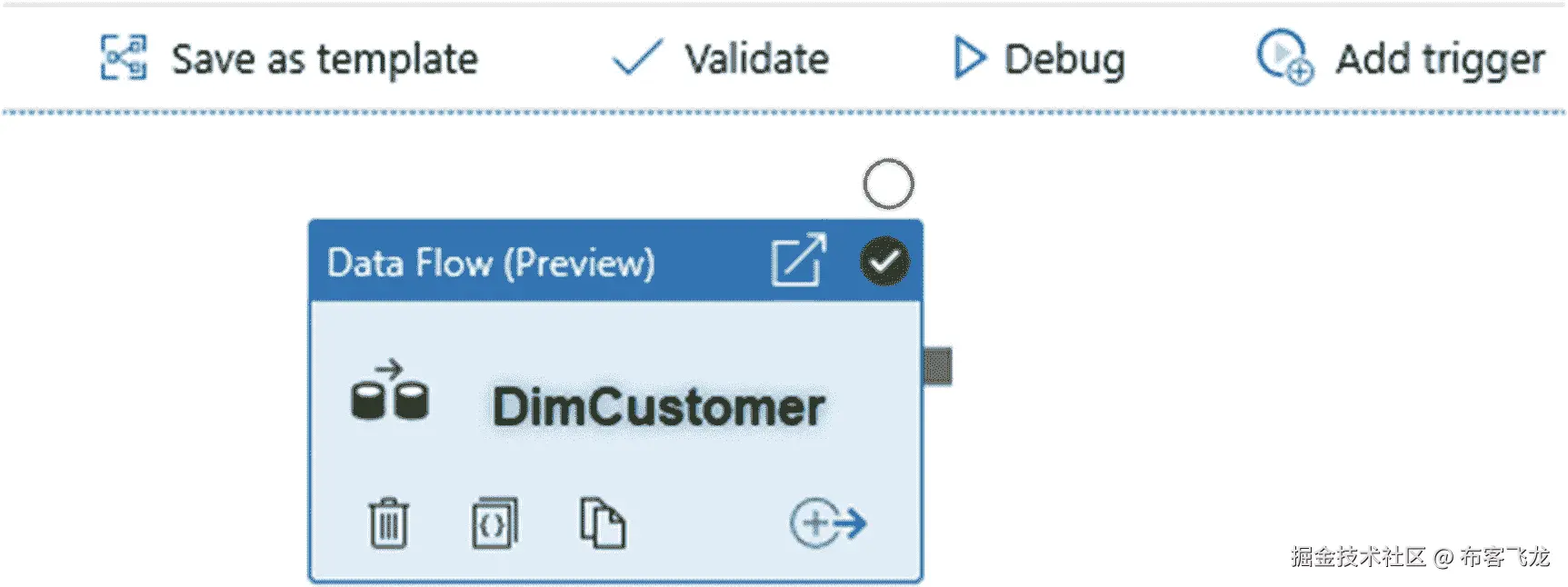Toggle the breakpoint circle above the activity
The width and height of the screenshot is (1568, 587).
pyautogui.click(x=888, y=184)
